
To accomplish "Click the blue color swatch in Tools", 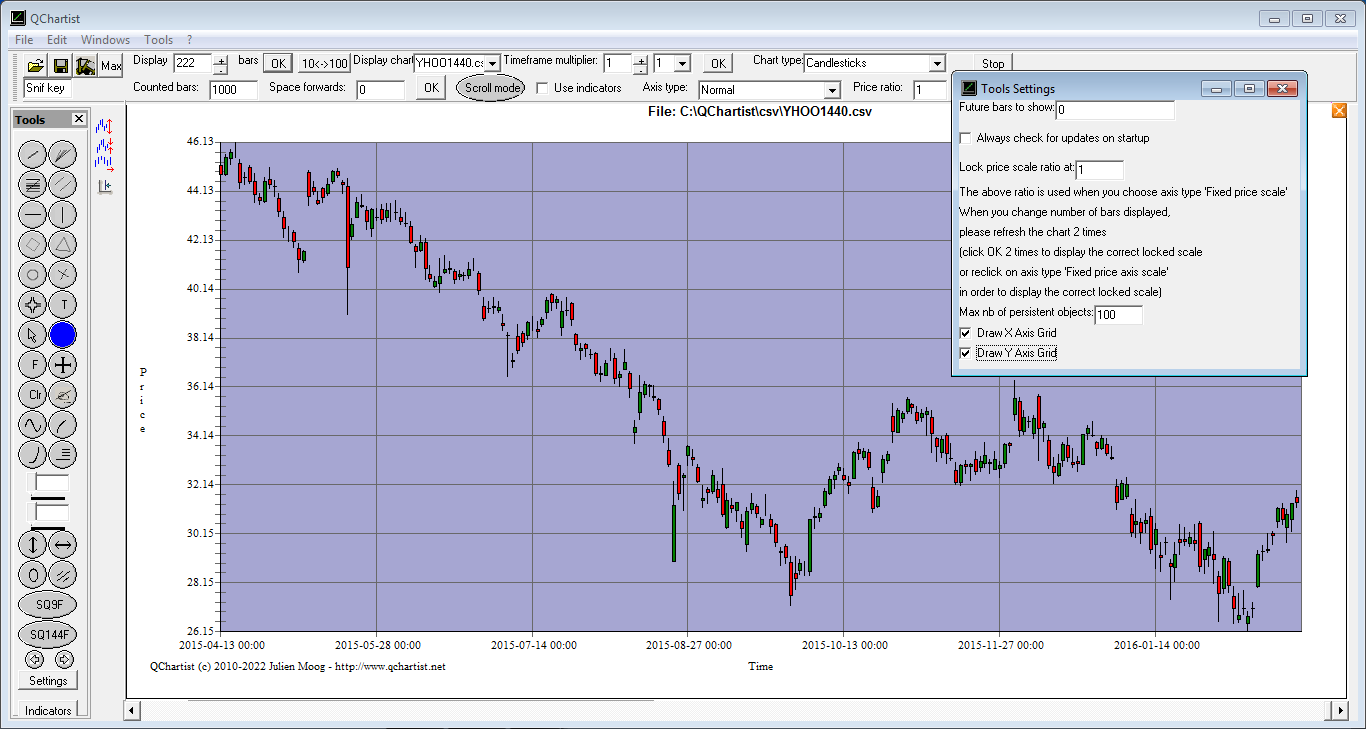I will pos(63,335).
